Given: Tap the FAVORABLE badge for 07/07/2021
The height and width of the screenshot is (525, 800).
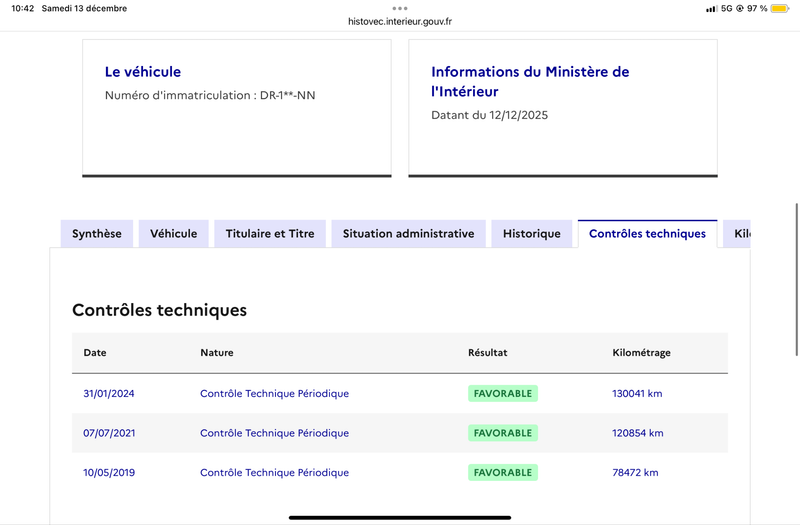Looking at the screenshot, I should click(x=503, y=433).
